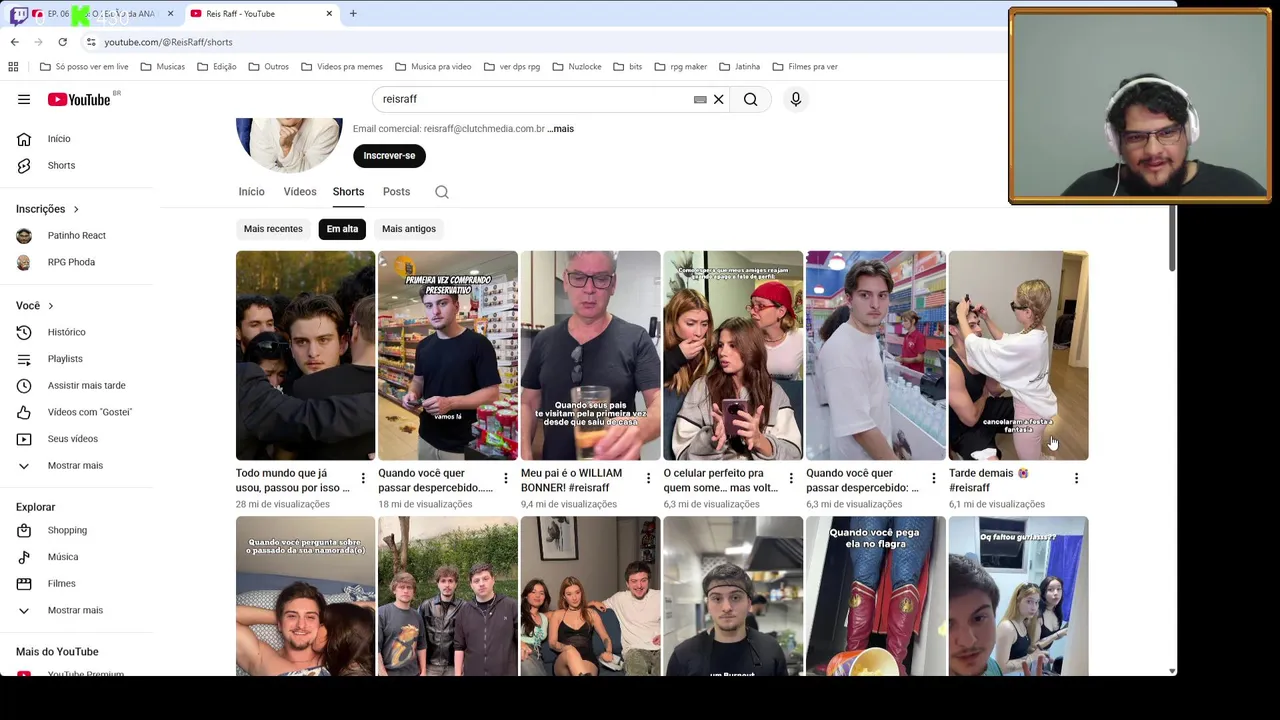Click the Inscrever-se button
The height and width of the screenshot is (720, 1280).
[x=389, y=156]
